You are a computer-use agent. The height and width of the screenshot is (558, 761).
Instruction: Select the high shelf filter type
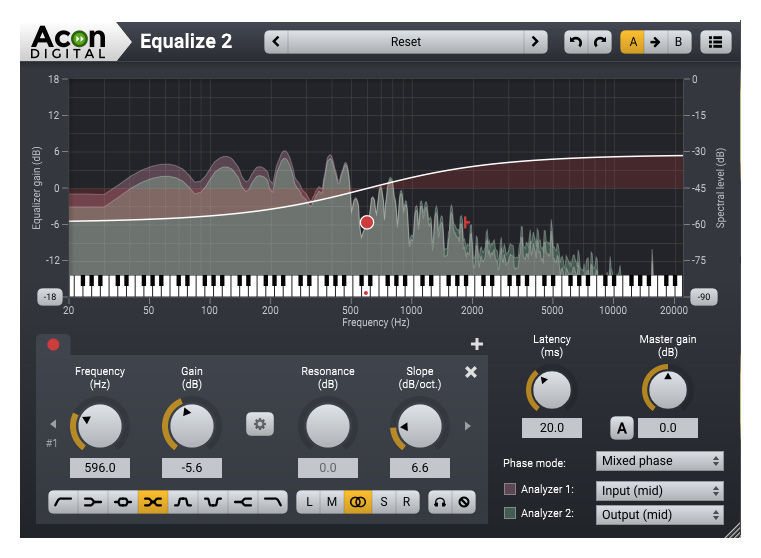point(243,502)
